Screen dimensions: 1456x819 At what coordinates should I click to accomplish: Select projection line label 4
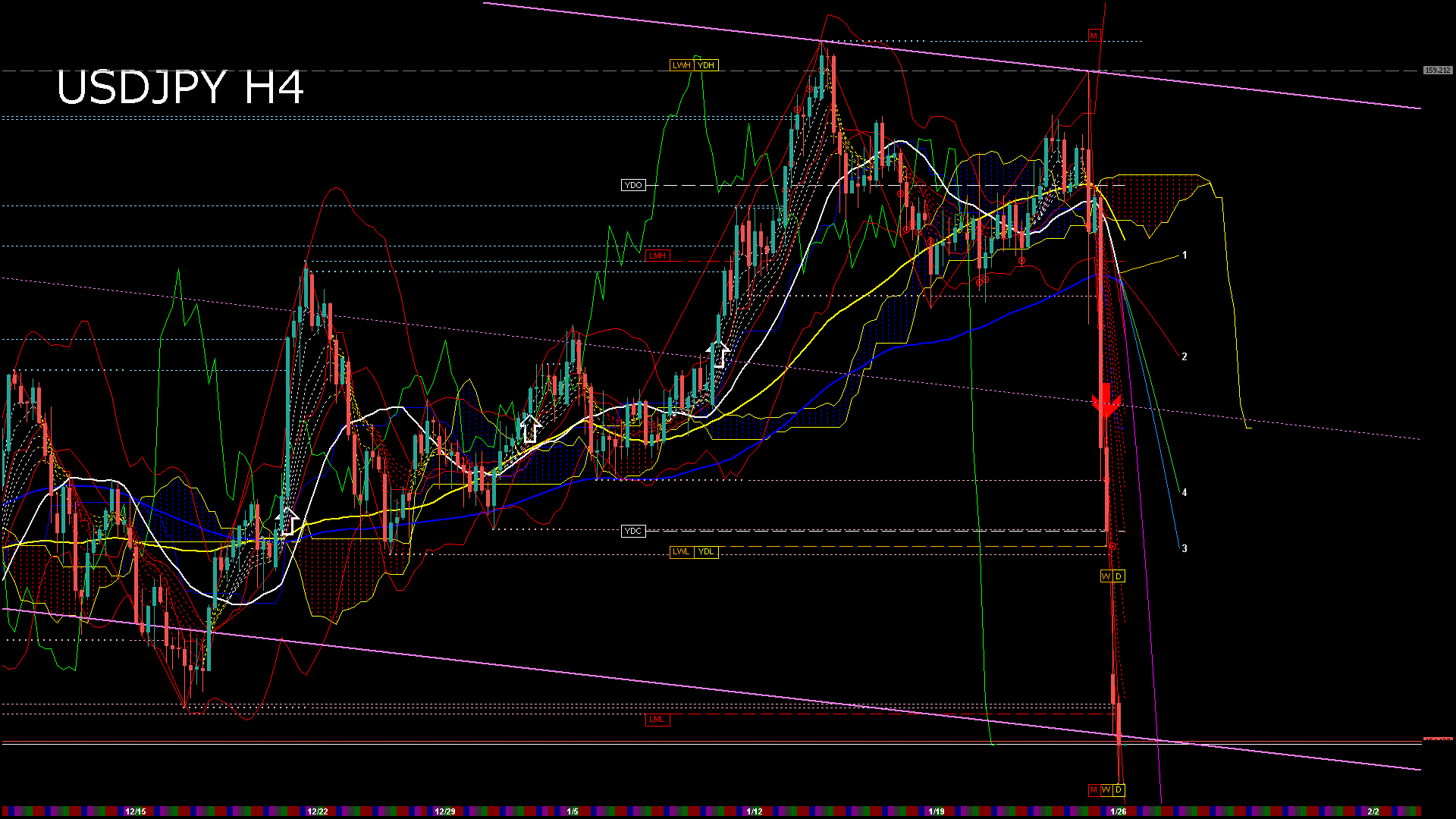[1185, 493]
